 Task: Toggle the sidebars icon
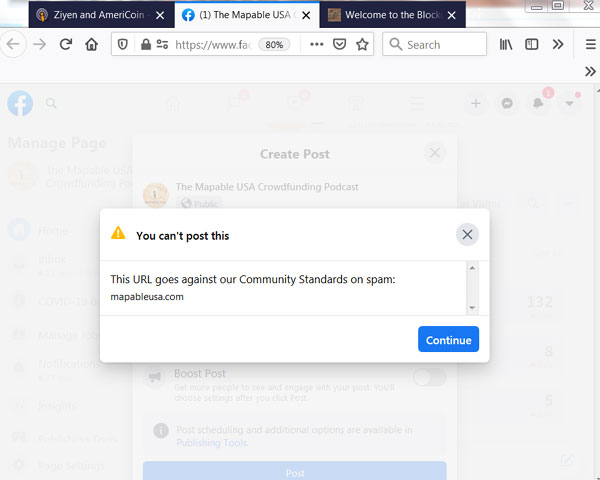pyautogui.click(x=532, y=45)
